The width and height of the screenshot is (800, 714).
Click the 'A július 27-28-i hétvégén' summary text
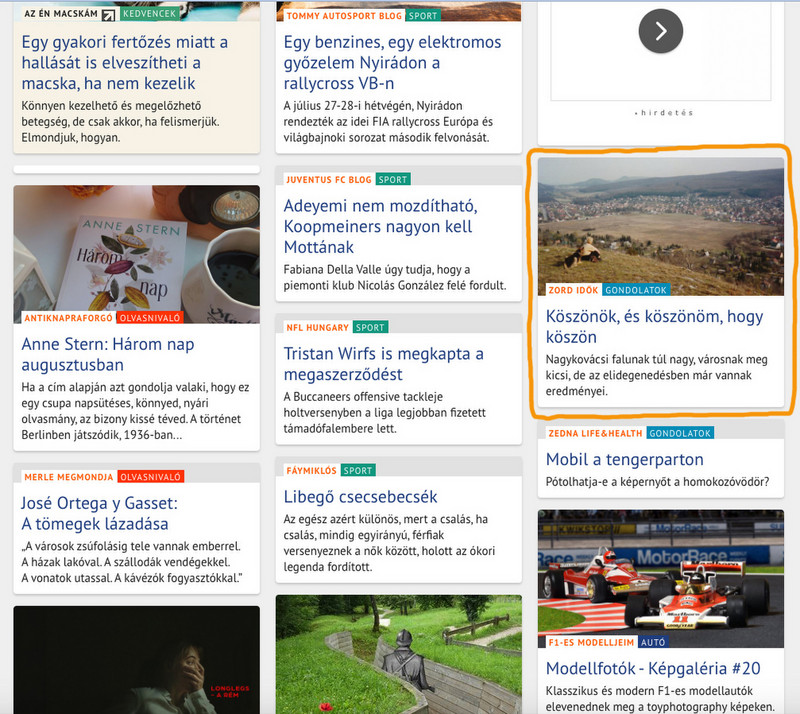(x=388, y=121)
